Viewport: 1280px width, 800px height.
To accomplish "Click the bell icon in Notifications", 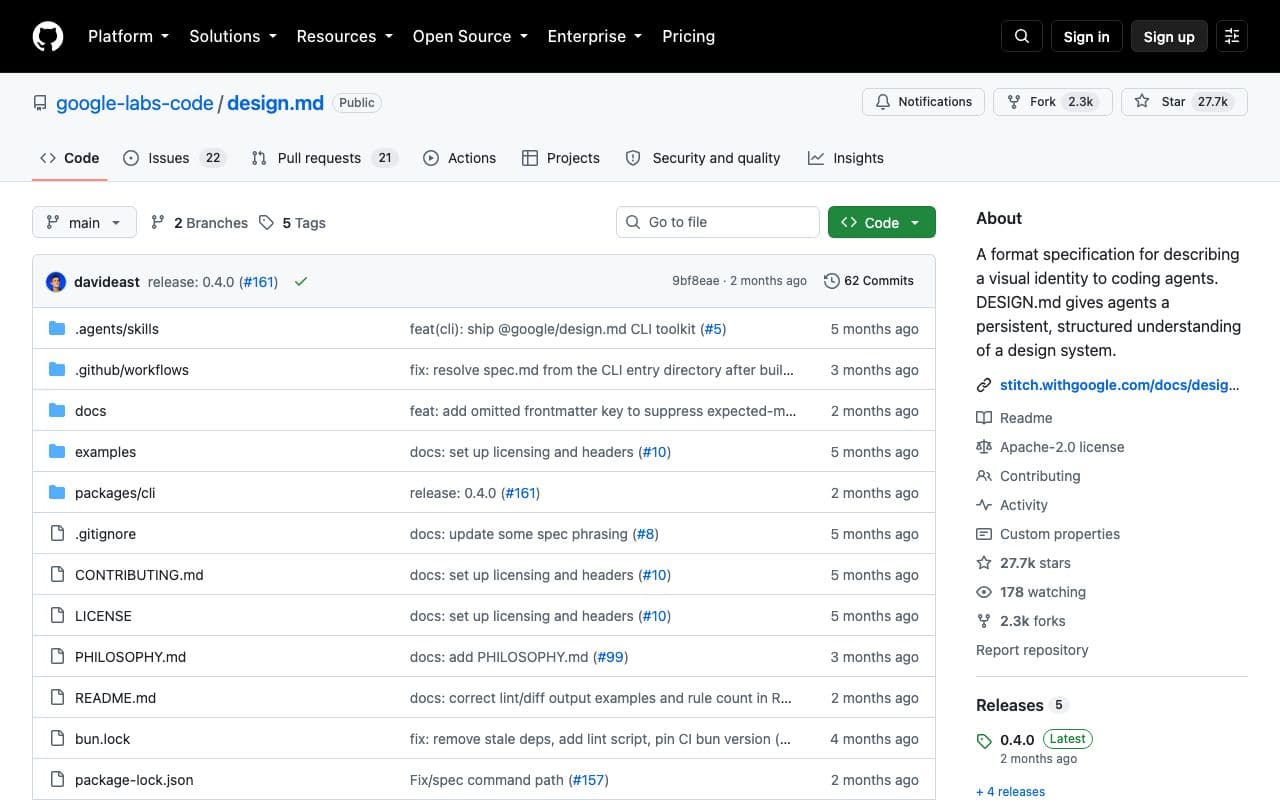I will [883, 102].
